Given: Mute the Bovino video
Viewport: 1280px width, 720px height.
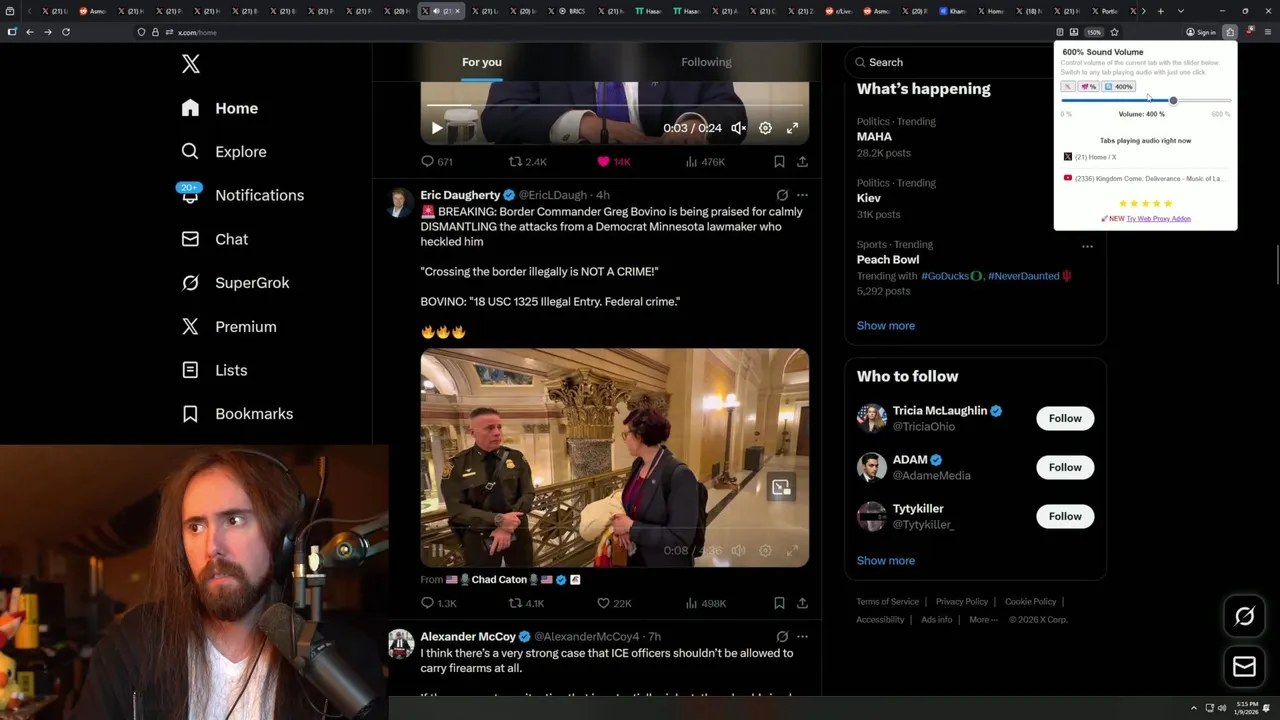Looking at the screenshot, I should (x=738, y=551).
